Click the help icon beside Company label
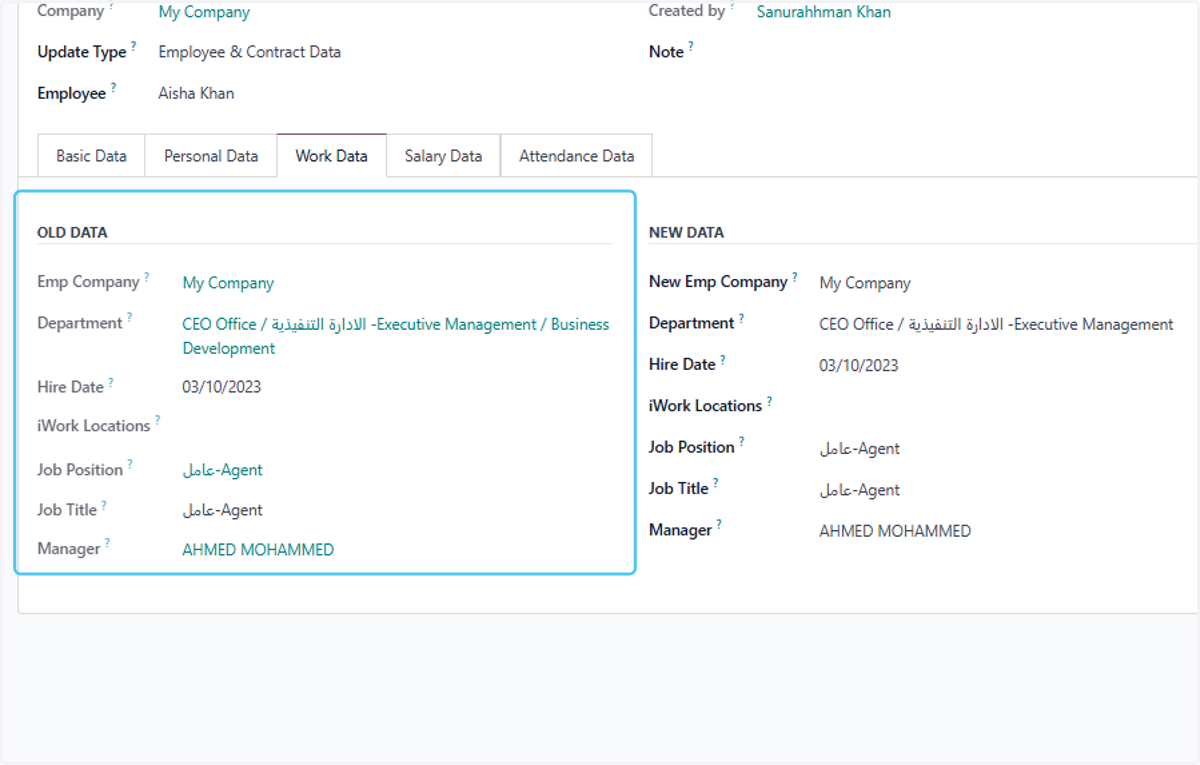The height and width of the screenshot is (765, 1200). (x=111, y=6)
